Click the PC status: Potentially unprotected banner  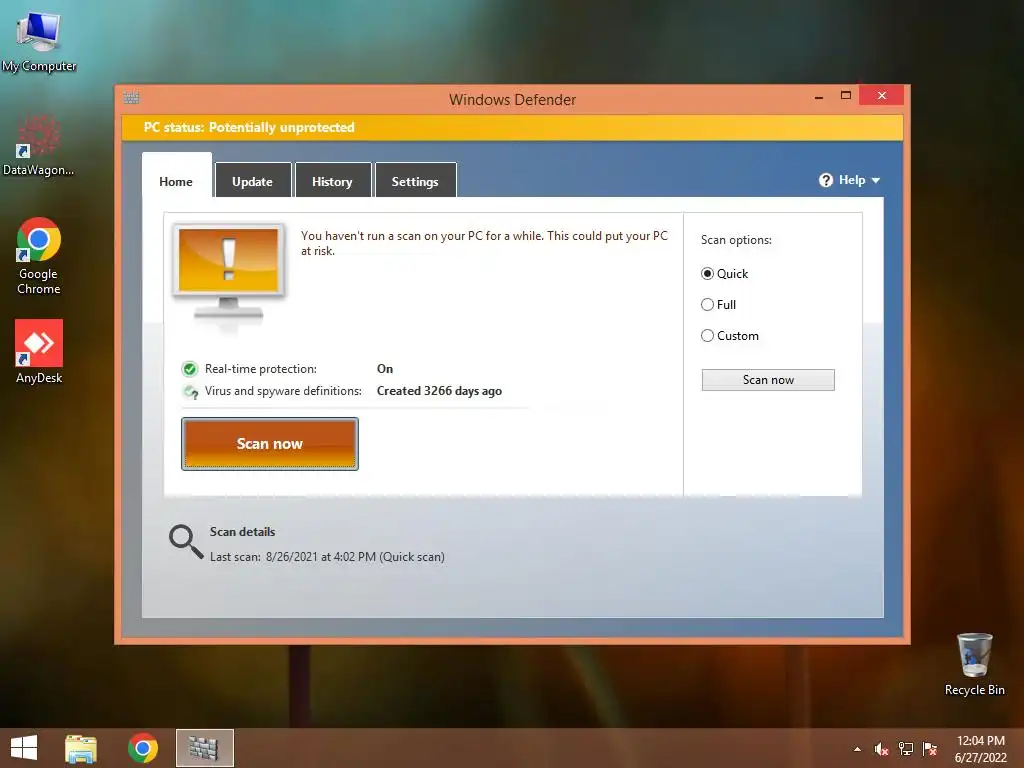click(x=512, y=127)
